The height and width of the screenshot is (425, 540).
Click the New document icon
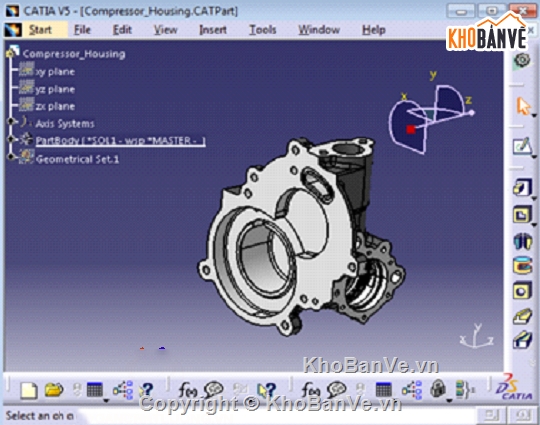(28, 391)
